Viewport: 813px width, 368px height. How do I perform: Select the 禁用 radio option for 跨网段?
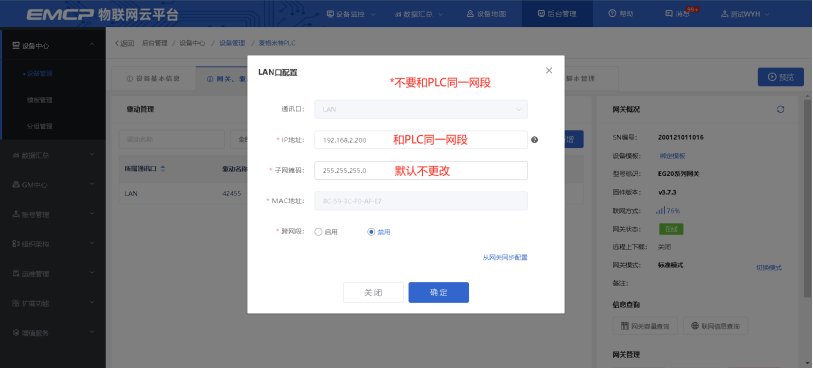coord(371,232)
